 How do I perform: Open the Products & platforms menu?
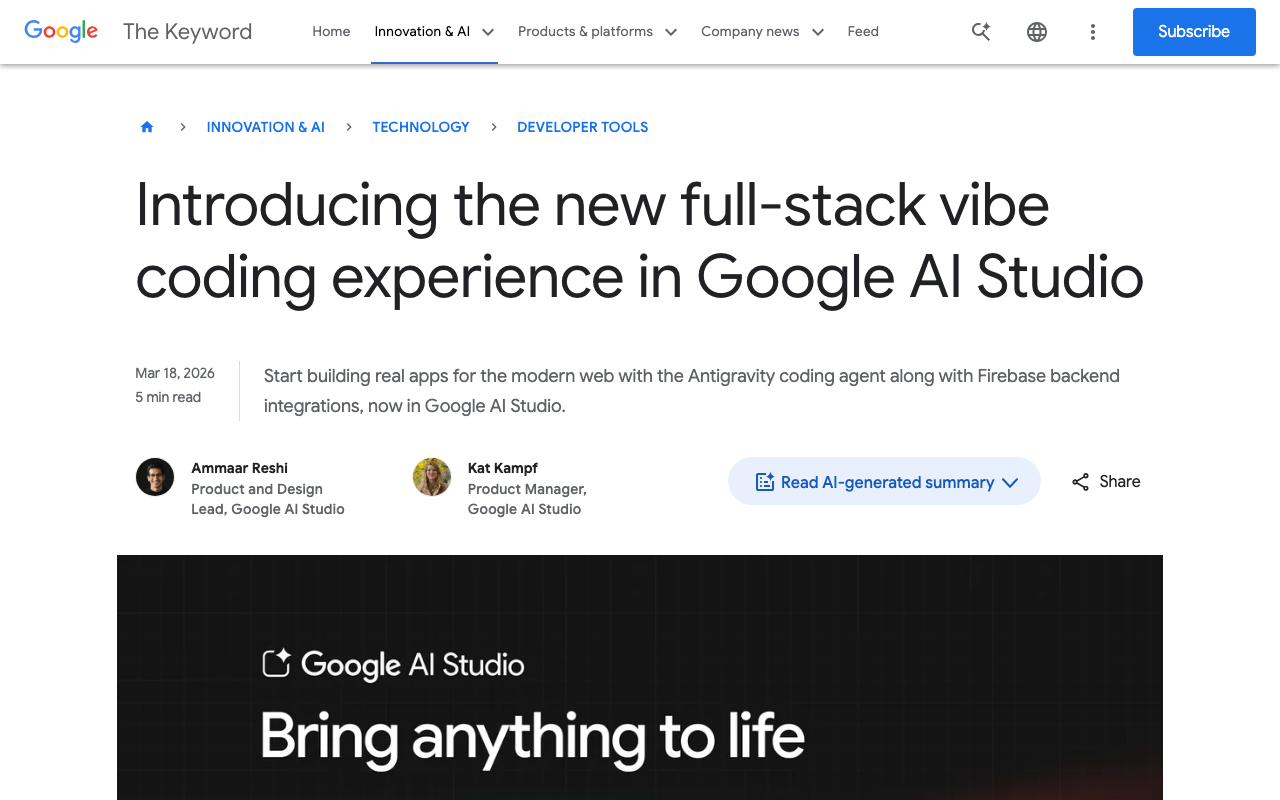point(585,31)
